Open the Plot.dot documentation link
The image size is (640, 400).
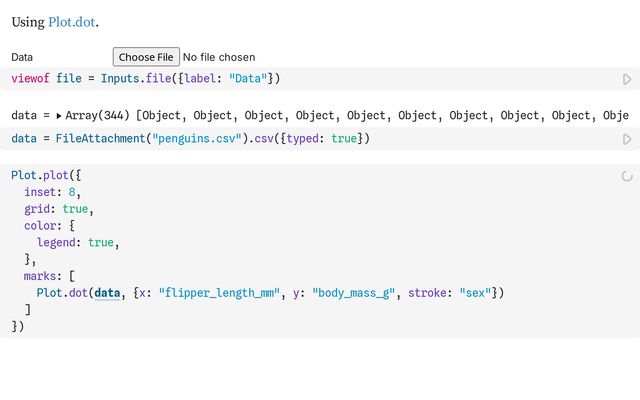point(72,22)
